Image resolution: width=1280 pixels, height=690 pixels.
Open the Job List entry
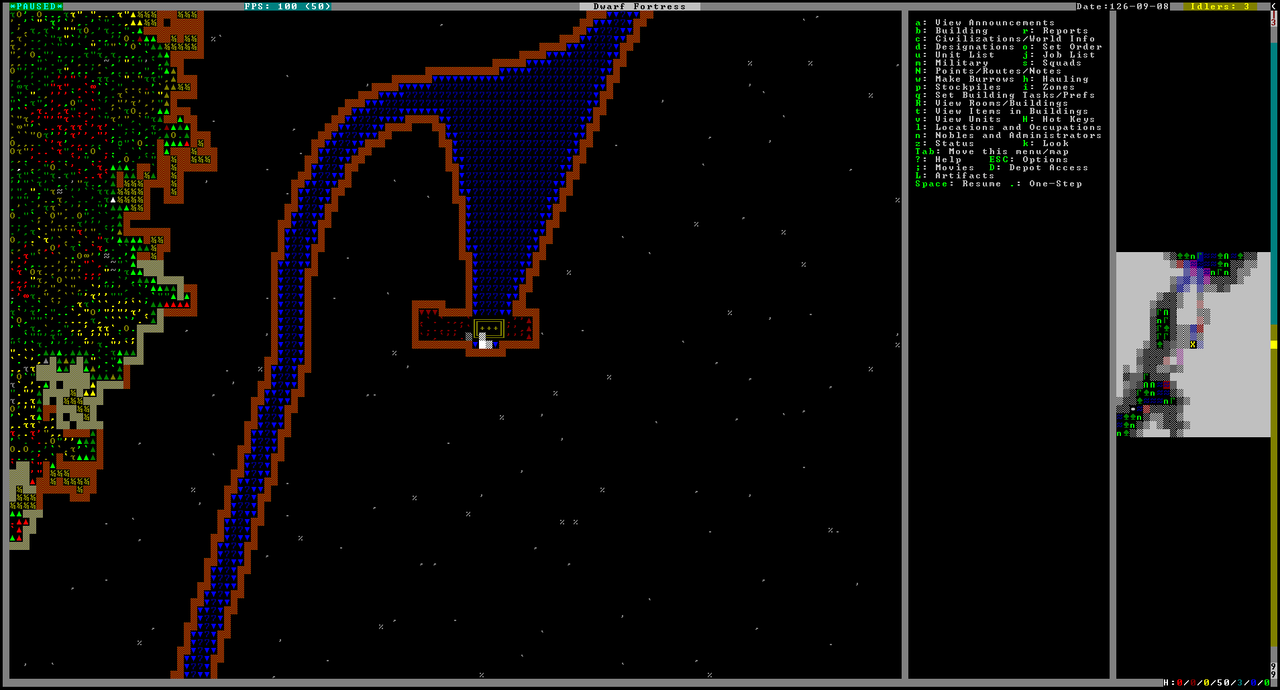(1059, 55)
